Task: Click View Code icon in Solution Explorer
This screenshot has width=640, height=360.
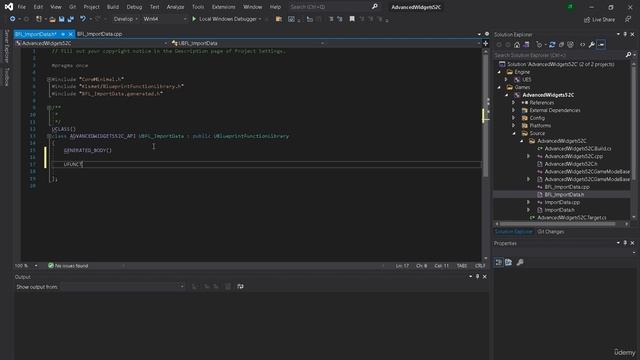Action: (582, 44)
